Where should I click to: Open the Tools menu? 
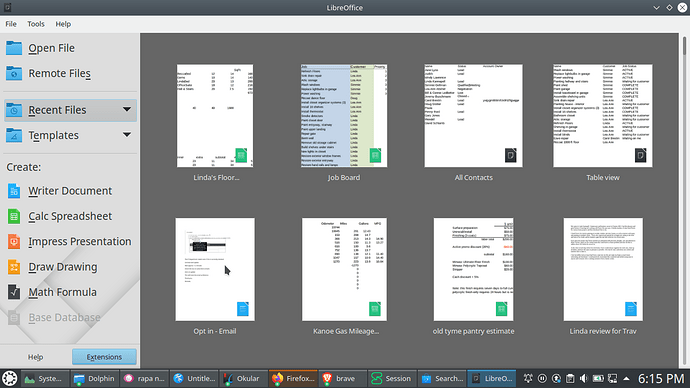36,24
